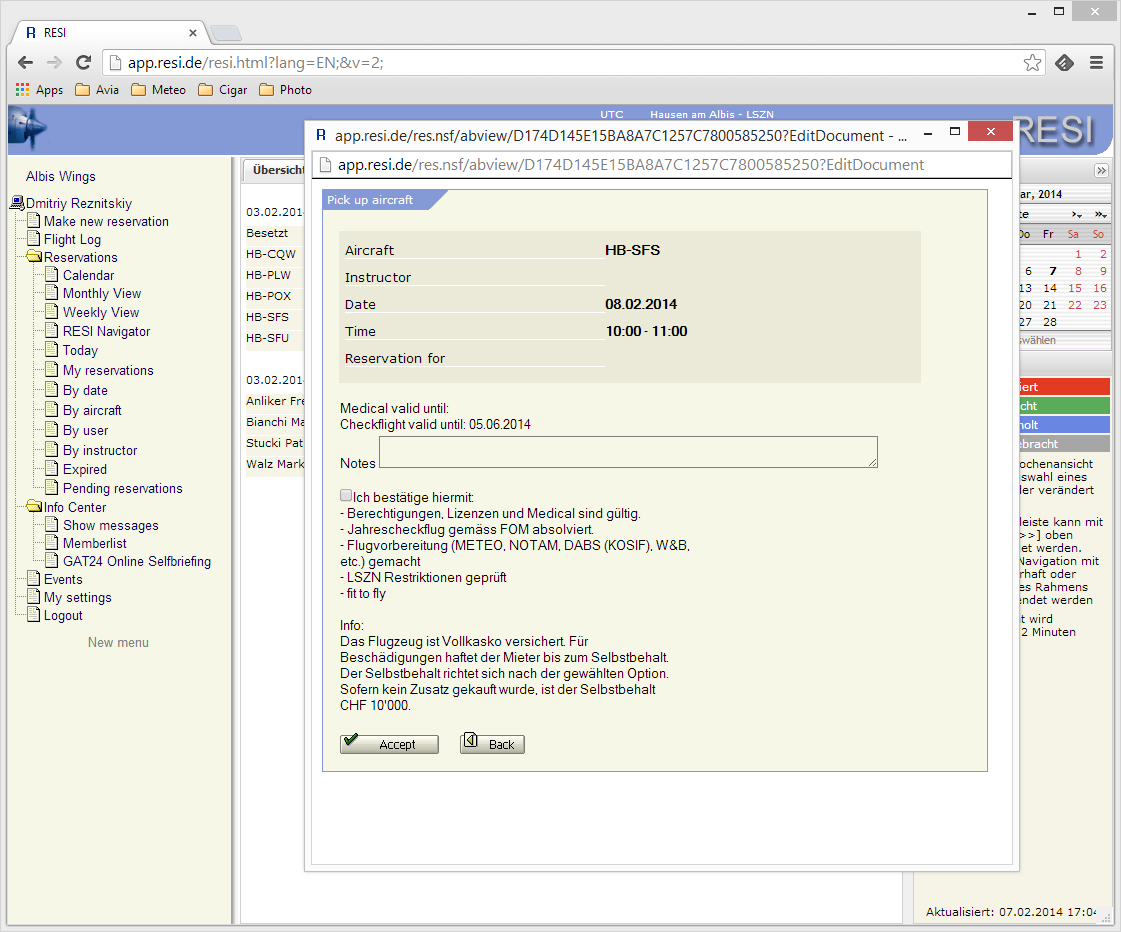This screenshot has width=1121, height=932.
Task: Open the Meteo bookmarks folder
Action: 158,90
